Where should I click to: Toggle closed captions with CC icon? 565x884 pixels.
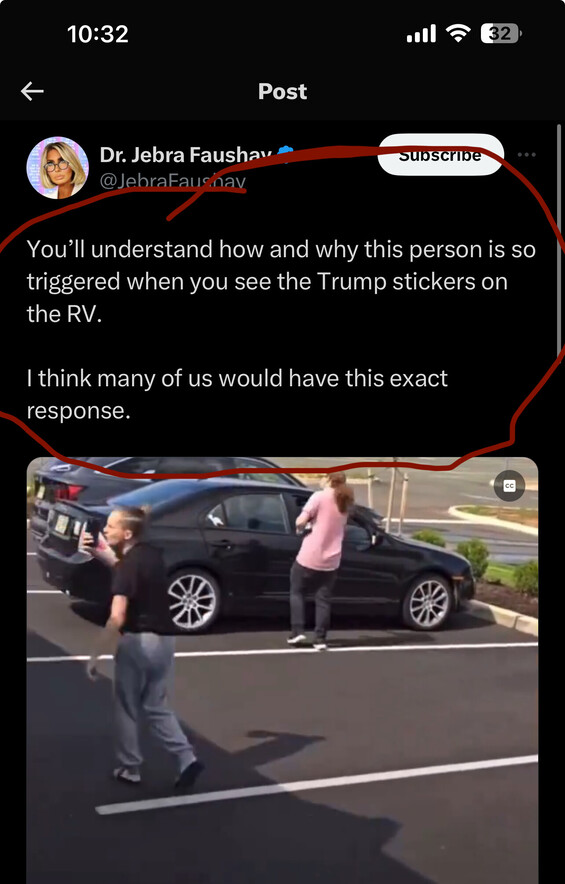click(x=509, y=486)
